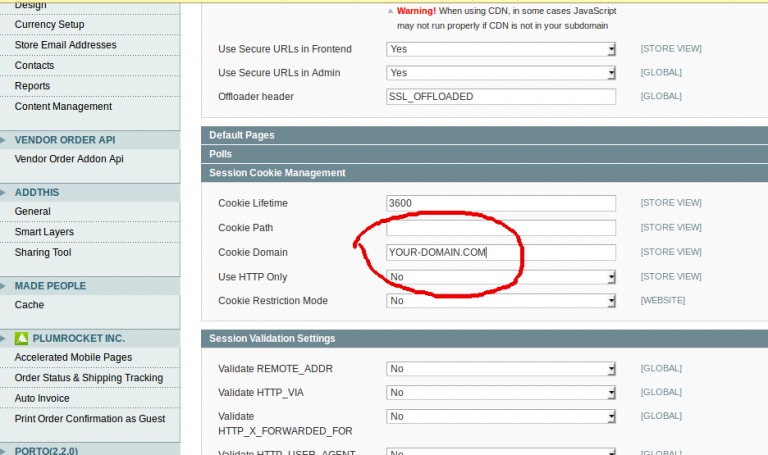The width and height of the screenshot is (768, 455).
Task: Go to Store Email Addresses tab
Action: (x=66, y=45)
